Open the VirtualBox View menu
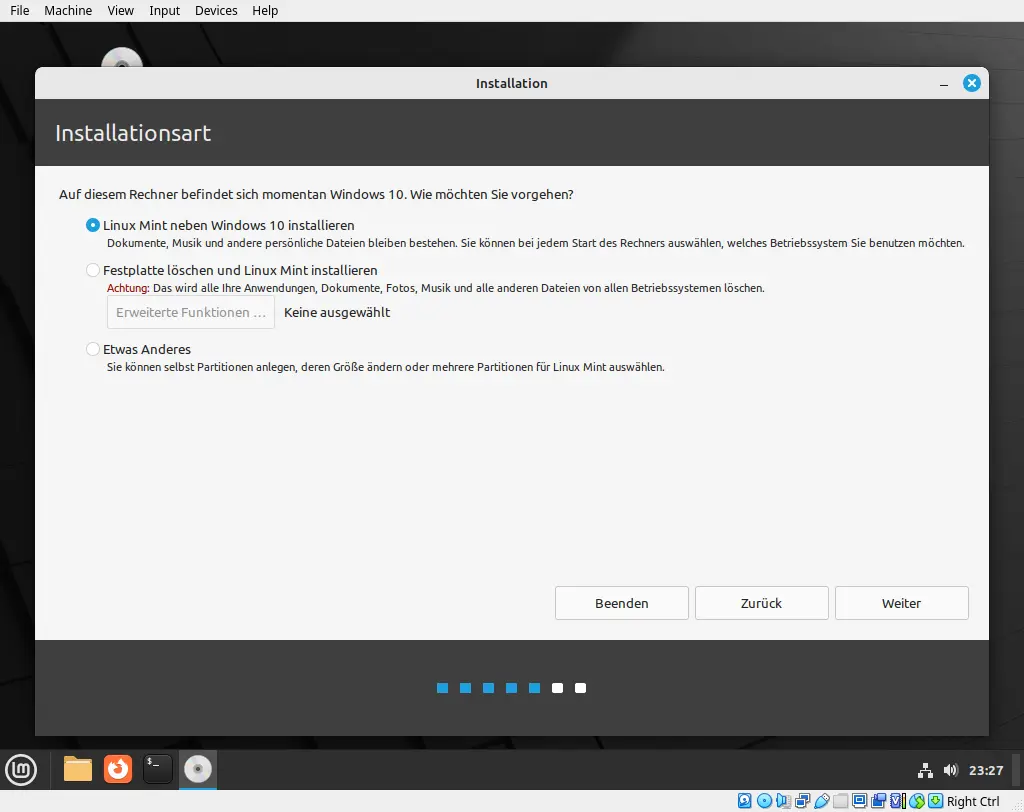This screenshot has width=1024, height=812. click(x=121, y=10)
